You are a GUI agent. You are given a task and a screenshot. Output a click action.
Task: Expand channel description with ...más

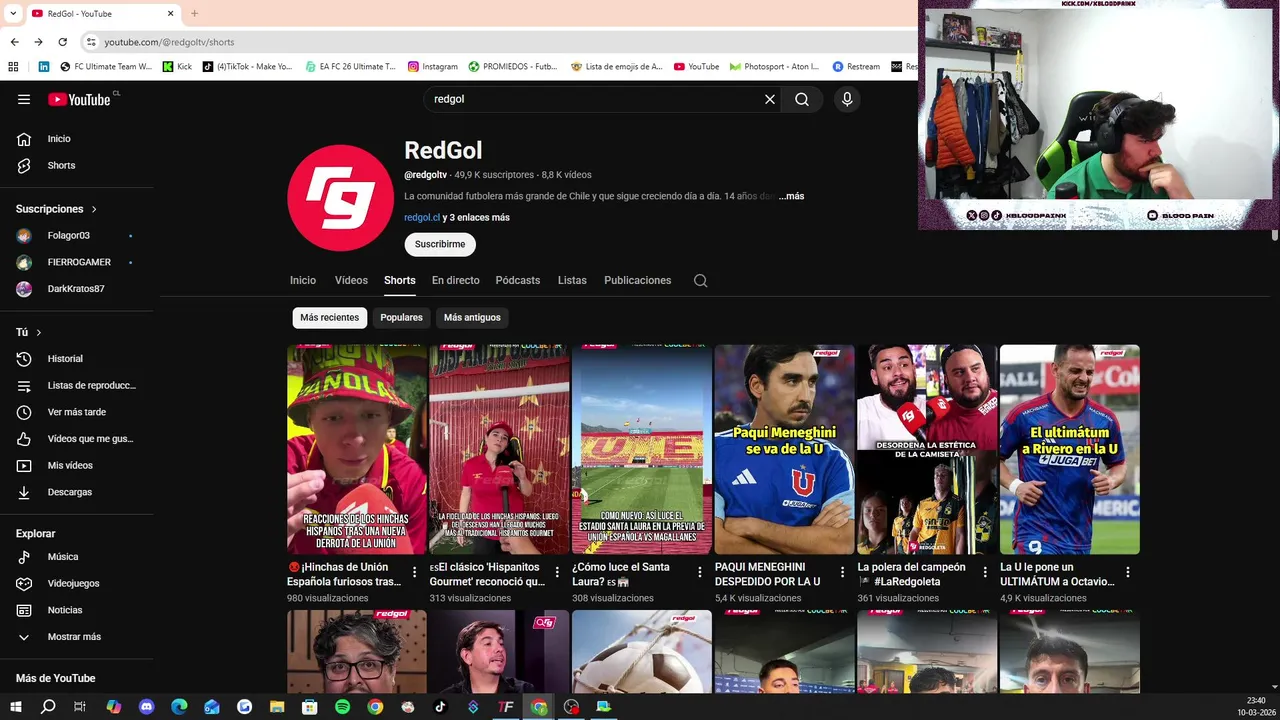792,196
